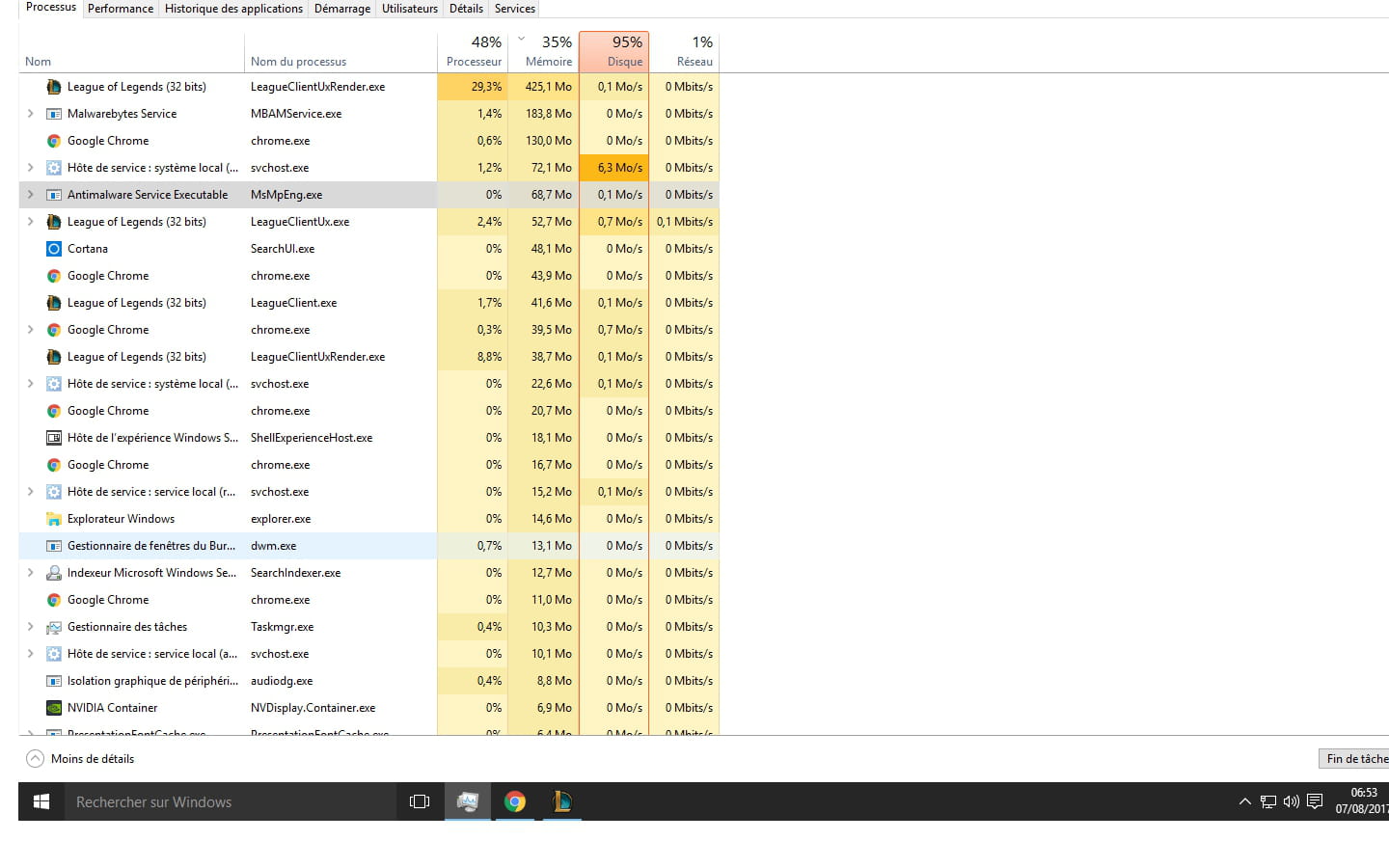Click the Chrome icon for chrome.exe using 43,9 Mo

[54, 276]
